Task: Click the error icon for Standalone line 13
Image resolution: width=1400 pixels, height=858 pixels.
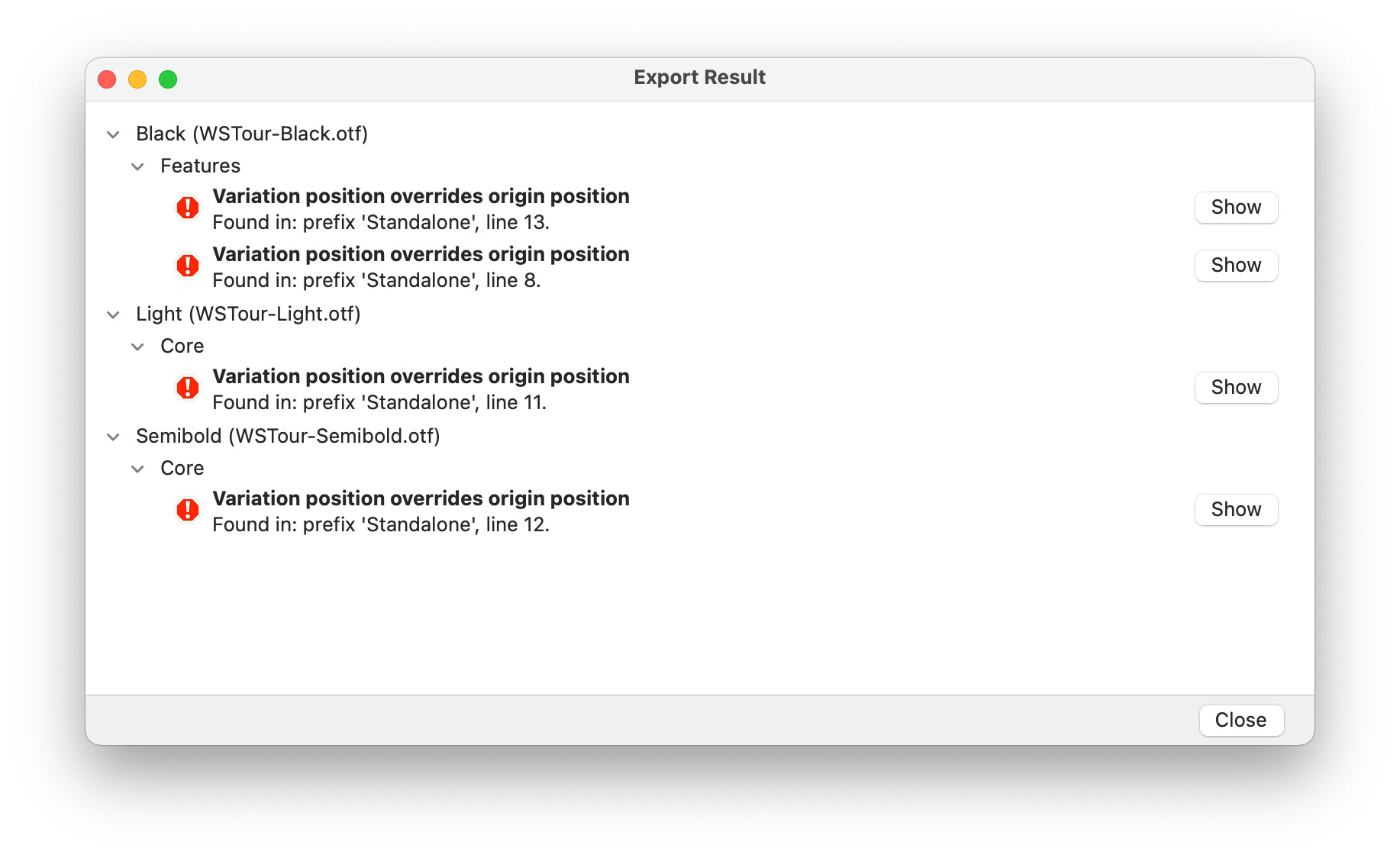Action: (188, 208)
